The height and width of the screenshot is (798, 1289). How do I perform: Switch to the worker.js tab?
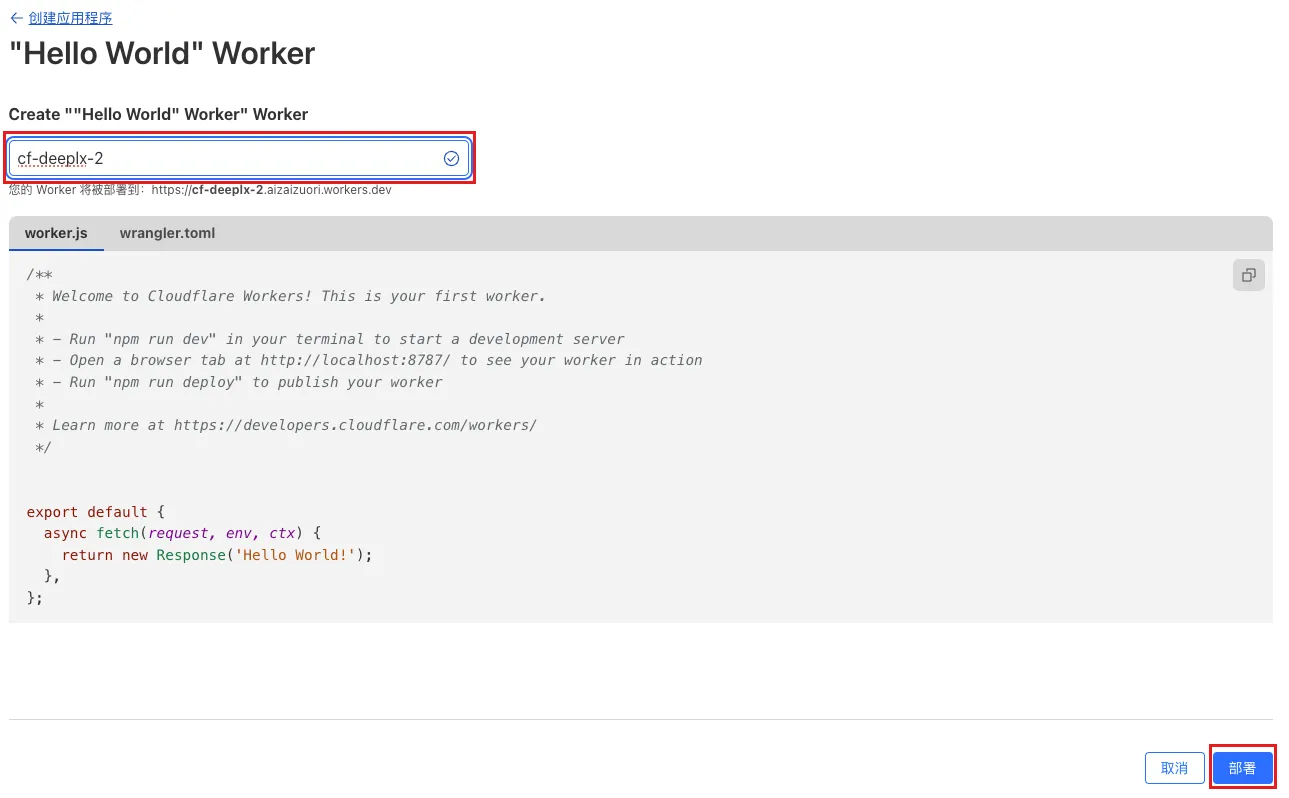click(x=56, y=233)
